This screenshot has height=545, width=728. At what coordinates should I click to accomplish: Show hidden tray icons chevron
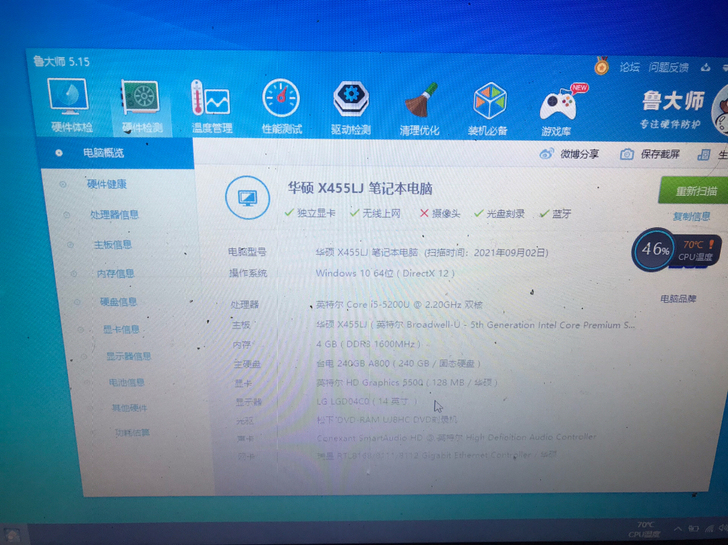pyautogui.click(x=678, y=529)
